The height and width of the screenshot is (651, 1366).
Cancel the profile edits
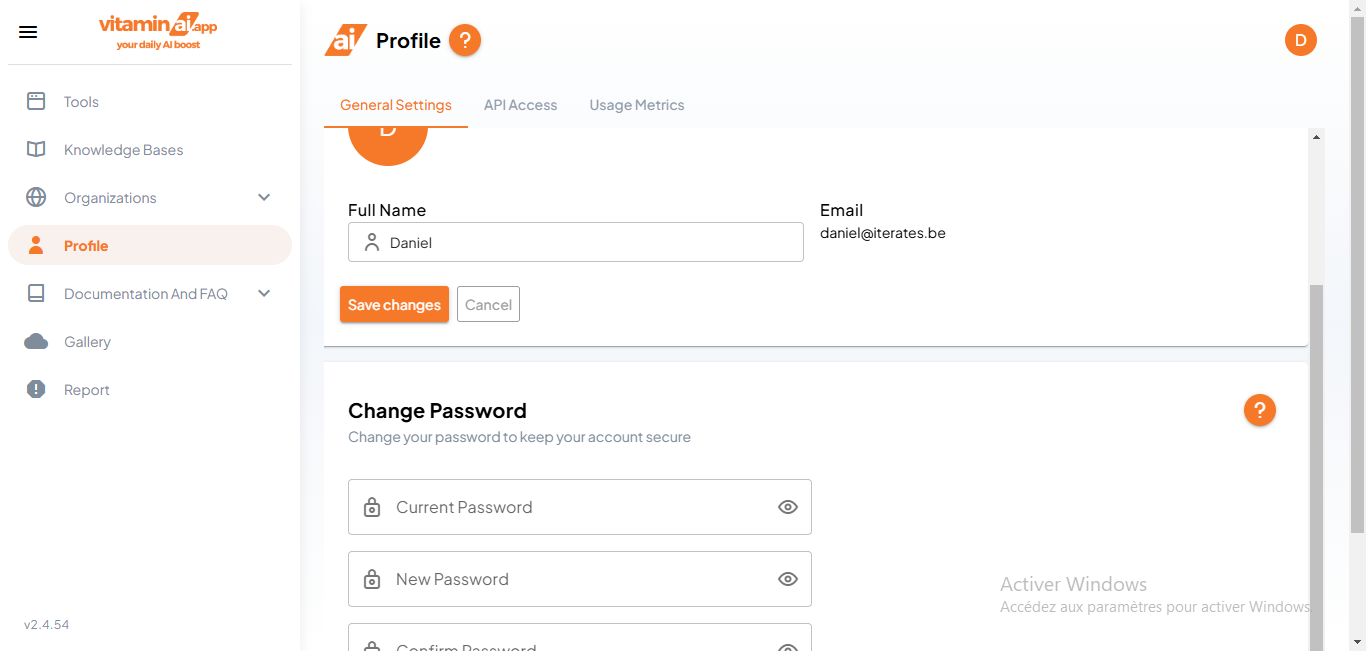coord(488,304)
